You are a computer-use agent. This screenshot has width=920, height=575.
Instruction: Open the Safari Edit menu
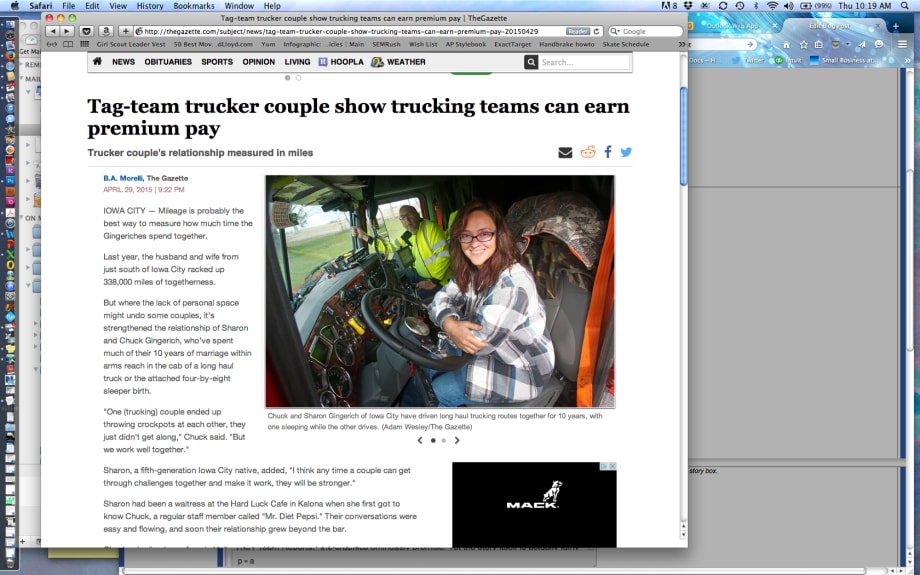click(92, 5)
